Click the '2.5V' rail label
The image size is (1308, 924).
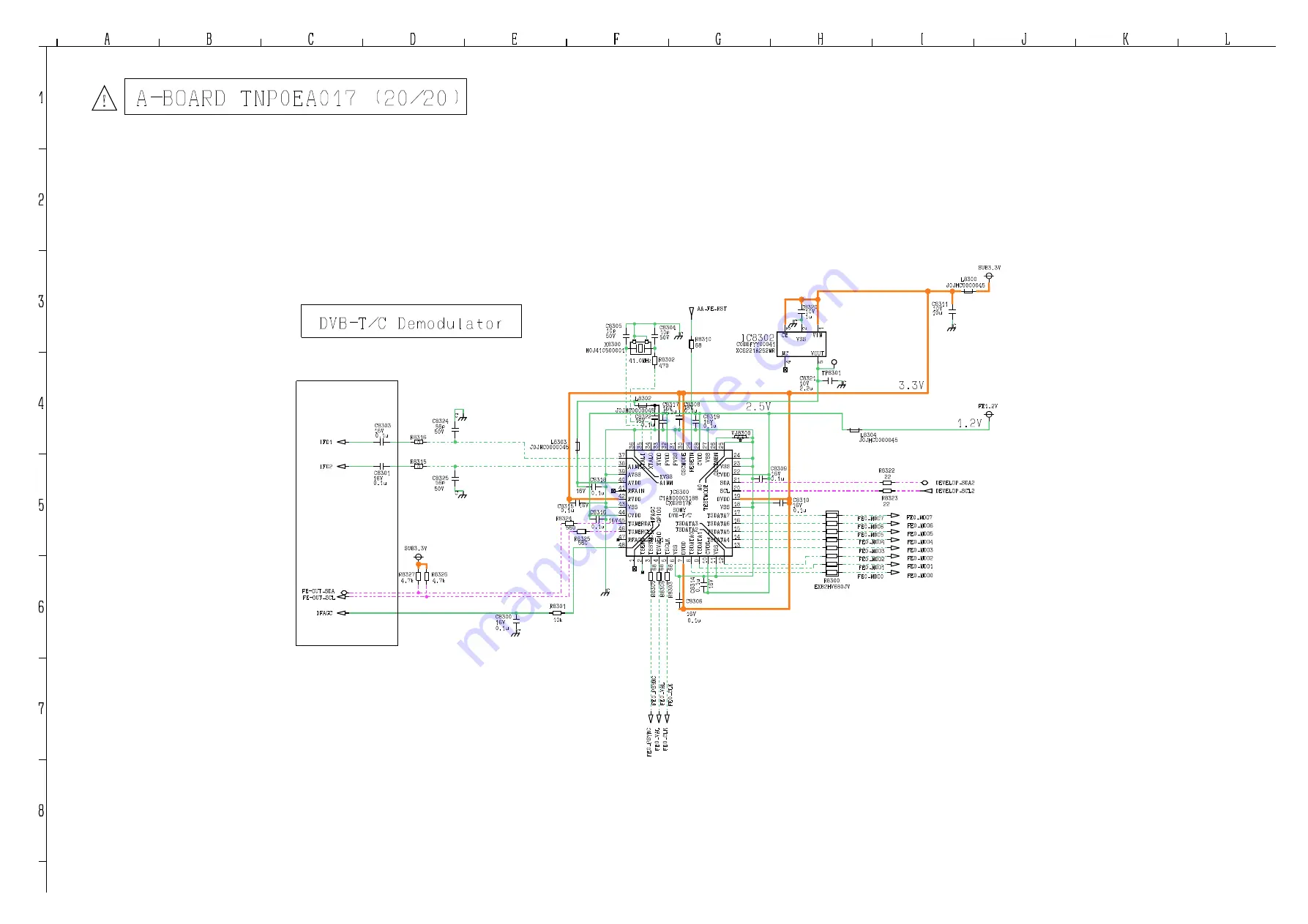click(x=758, y=406)
